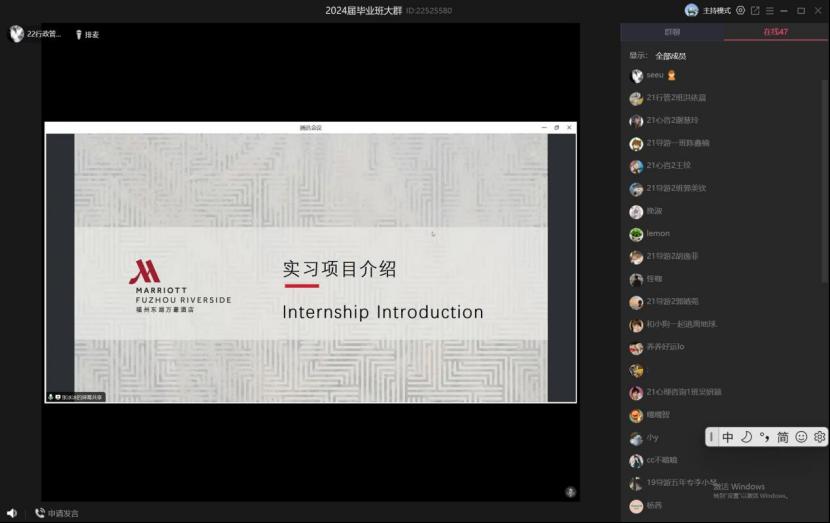
Task: Select the 在线47 online members tab
Action: (x=776, y=32)
